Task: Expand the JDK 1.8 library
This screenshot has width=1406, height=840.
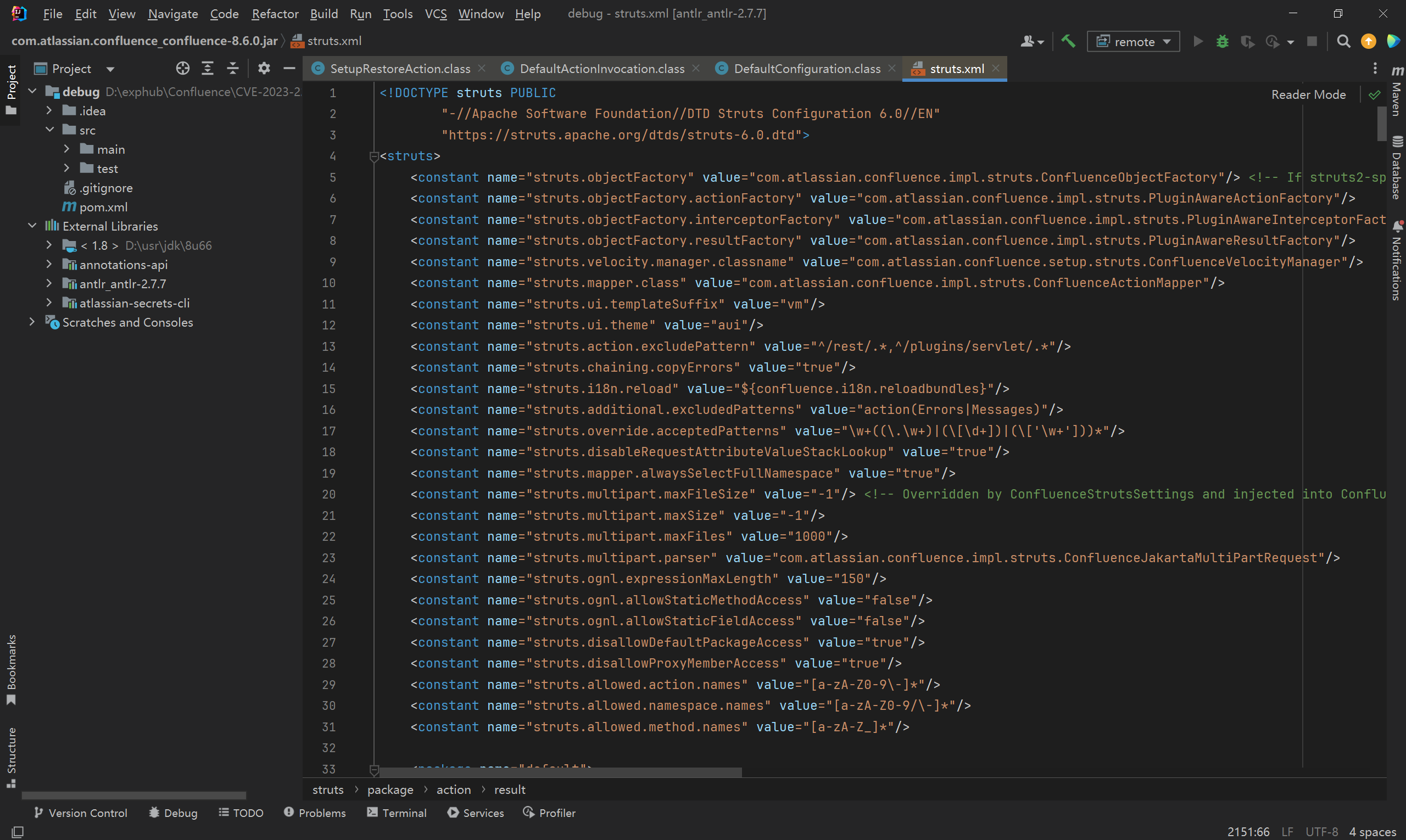Action: pos(49,245)
